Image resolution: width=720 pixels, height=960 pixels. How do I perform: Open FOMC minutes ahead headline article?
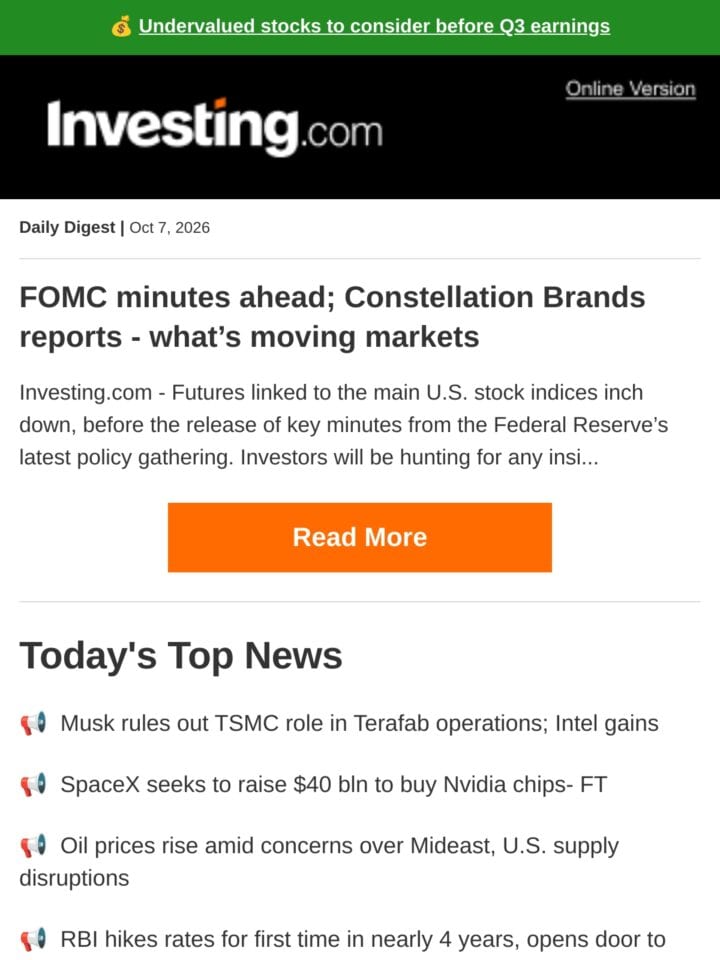click(x=332, y=317)
